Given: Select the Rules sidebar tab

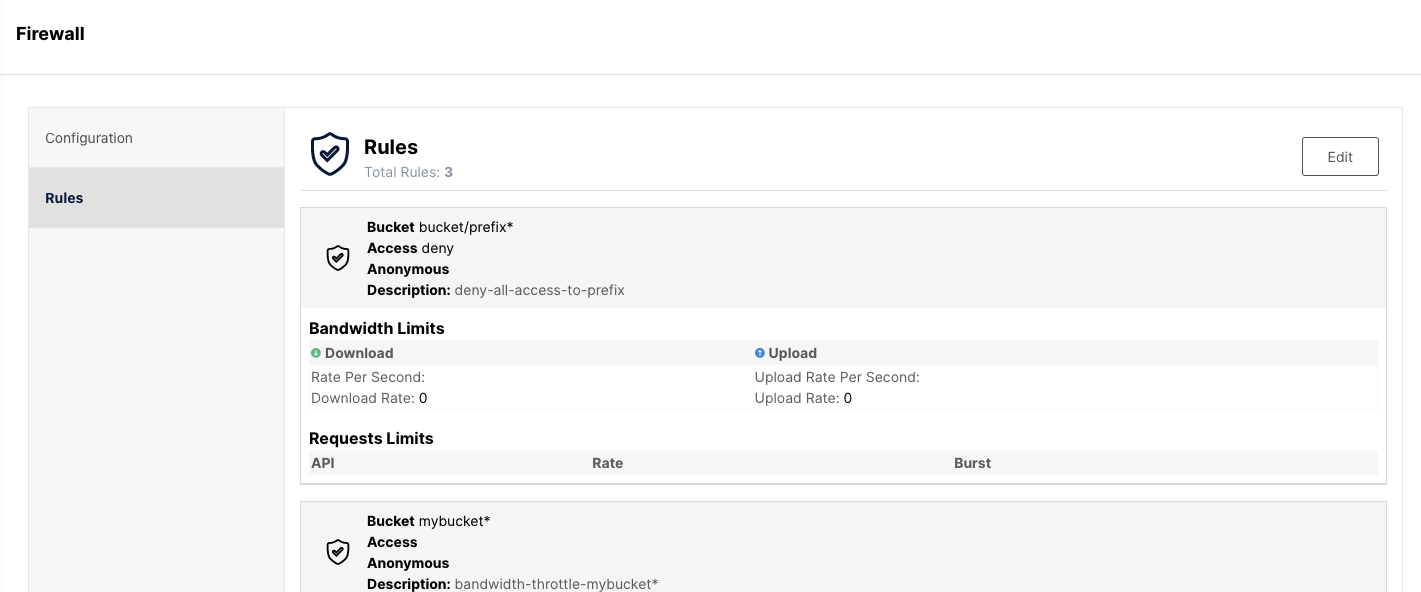Looking at the screenshot, I should 64,198.
